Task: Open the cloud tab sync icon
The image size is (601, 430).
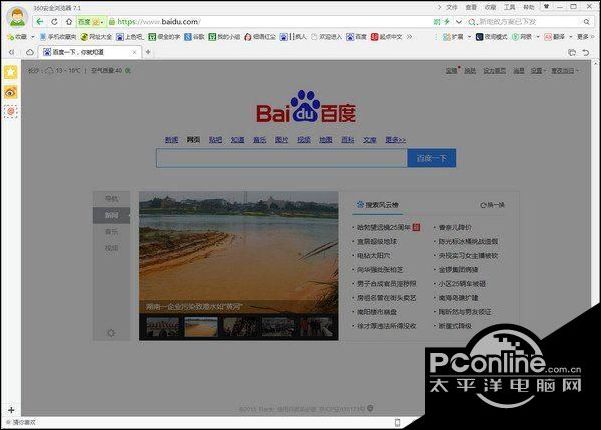Action: coord(30,52)
